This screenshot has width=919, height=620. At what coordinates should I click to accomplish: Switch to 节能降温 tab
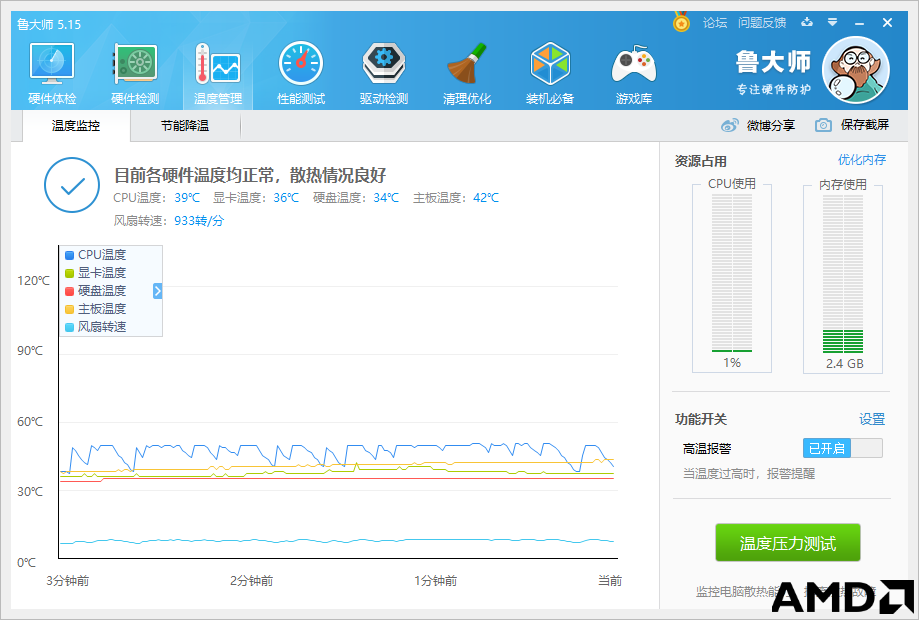185,125
